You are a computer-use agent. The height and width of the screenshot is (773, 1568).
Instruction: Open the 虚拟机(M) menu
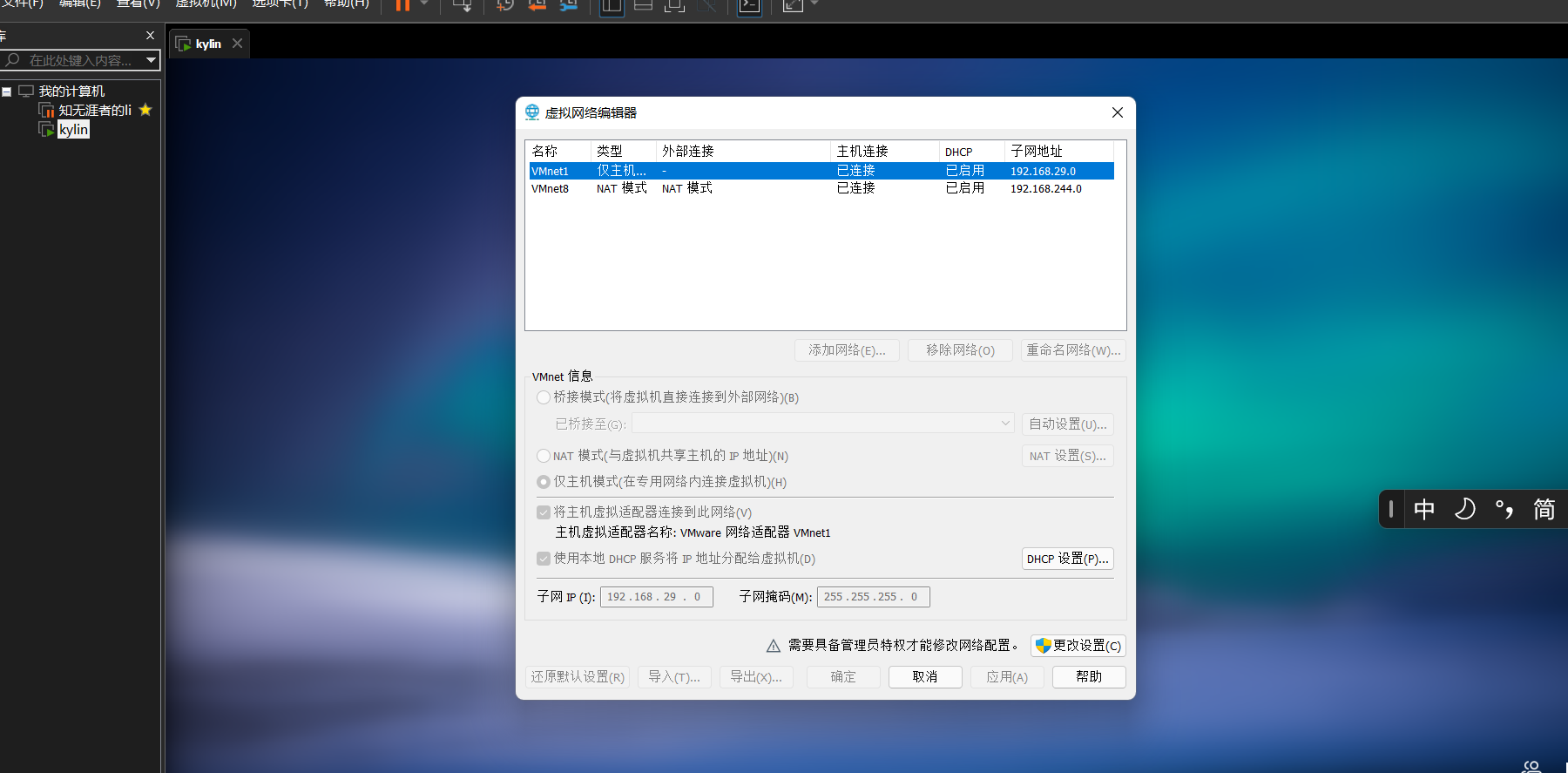(x=206, y=3)
